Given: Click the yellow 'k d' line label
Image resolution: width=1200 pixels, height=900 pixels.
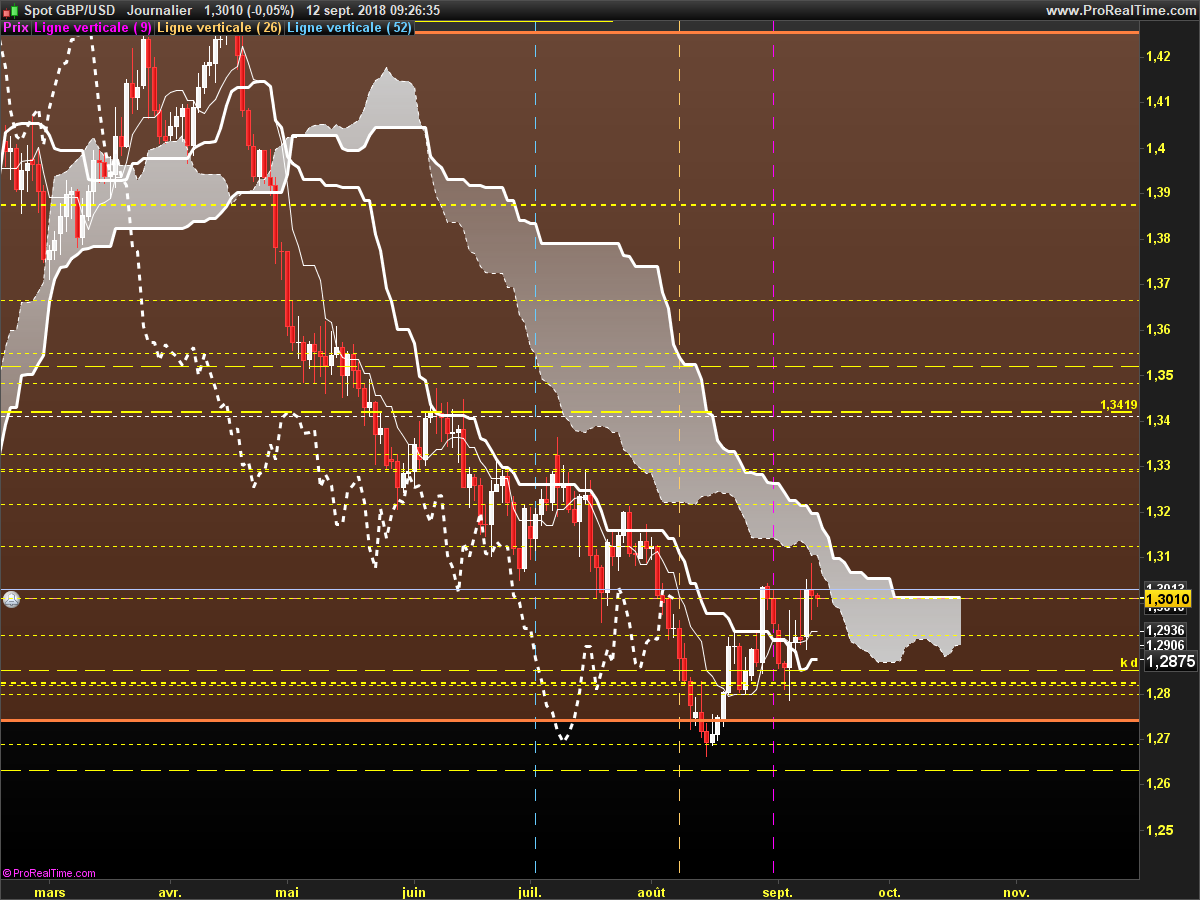Looking at the screenshot, I should [1128, 663].
